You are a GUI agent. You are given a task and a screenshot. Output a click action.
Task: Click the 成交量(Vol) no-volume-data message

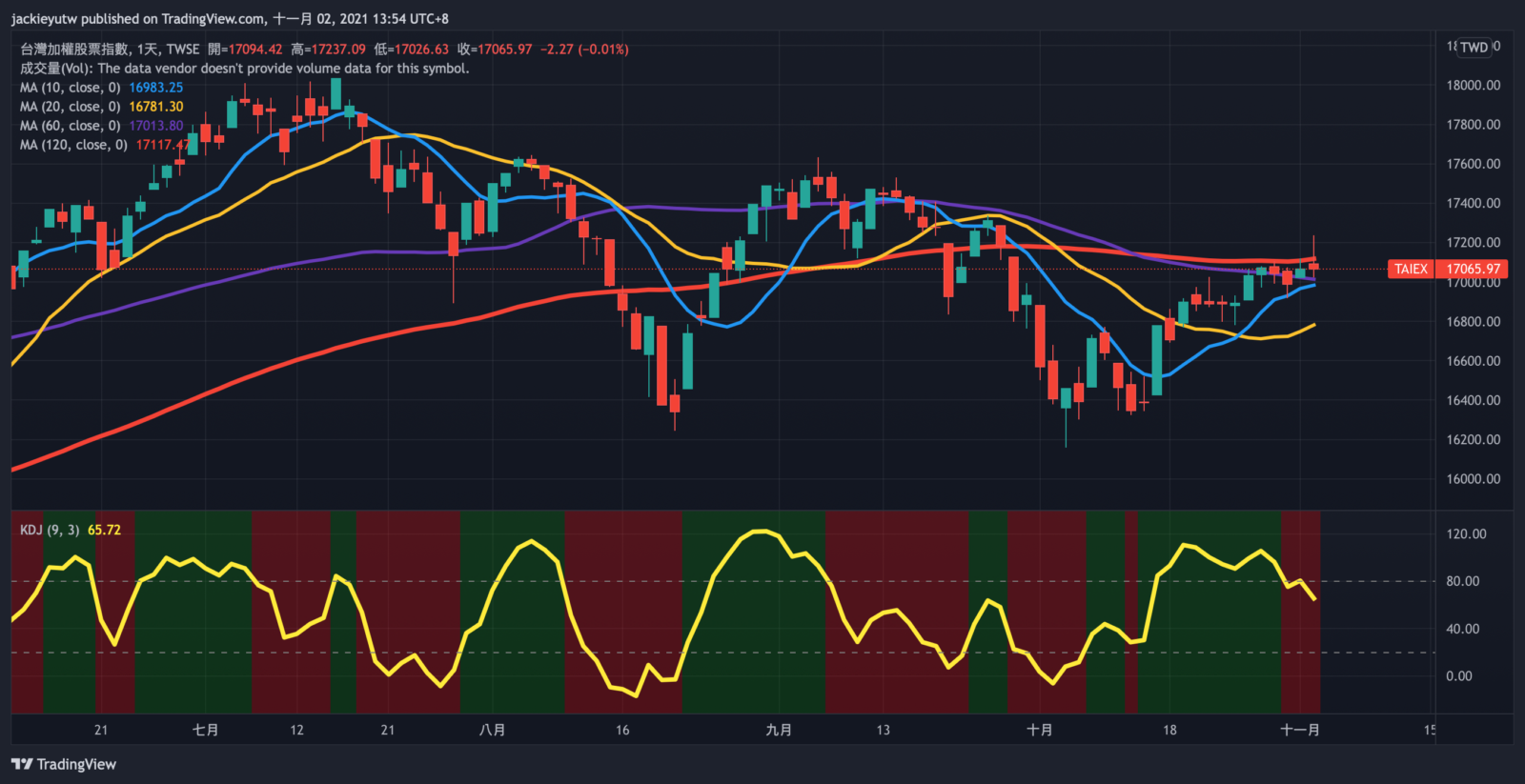click(244, 69)
